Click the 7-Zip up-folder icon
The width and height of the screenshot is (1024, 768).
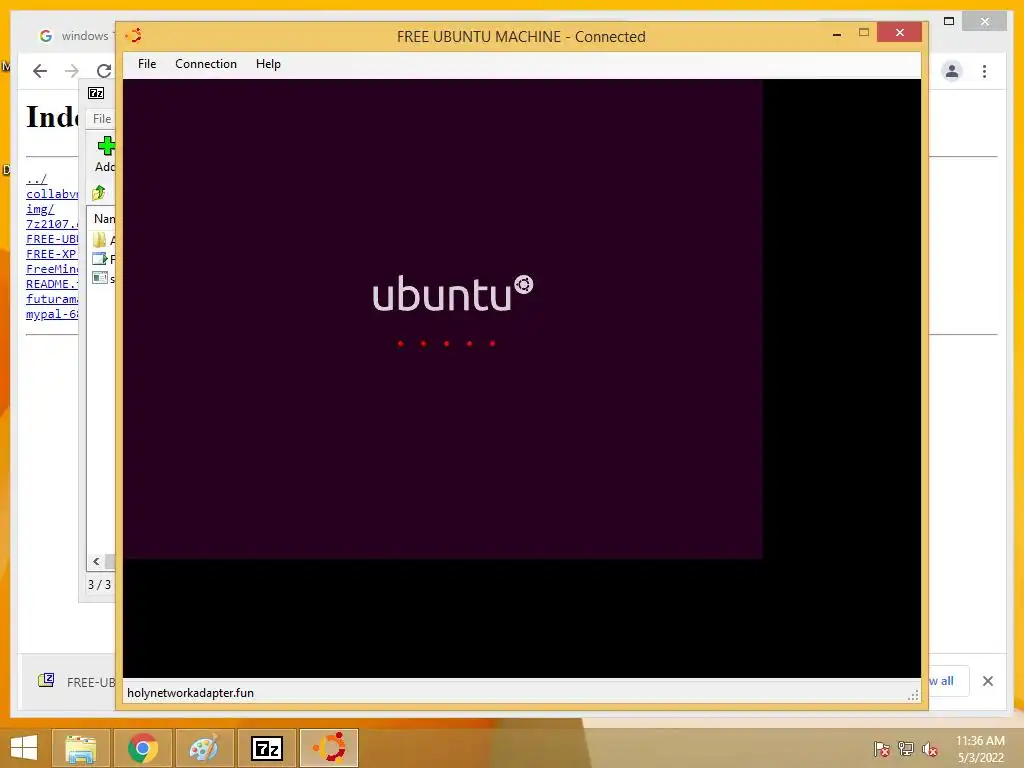tap(99, 193)
